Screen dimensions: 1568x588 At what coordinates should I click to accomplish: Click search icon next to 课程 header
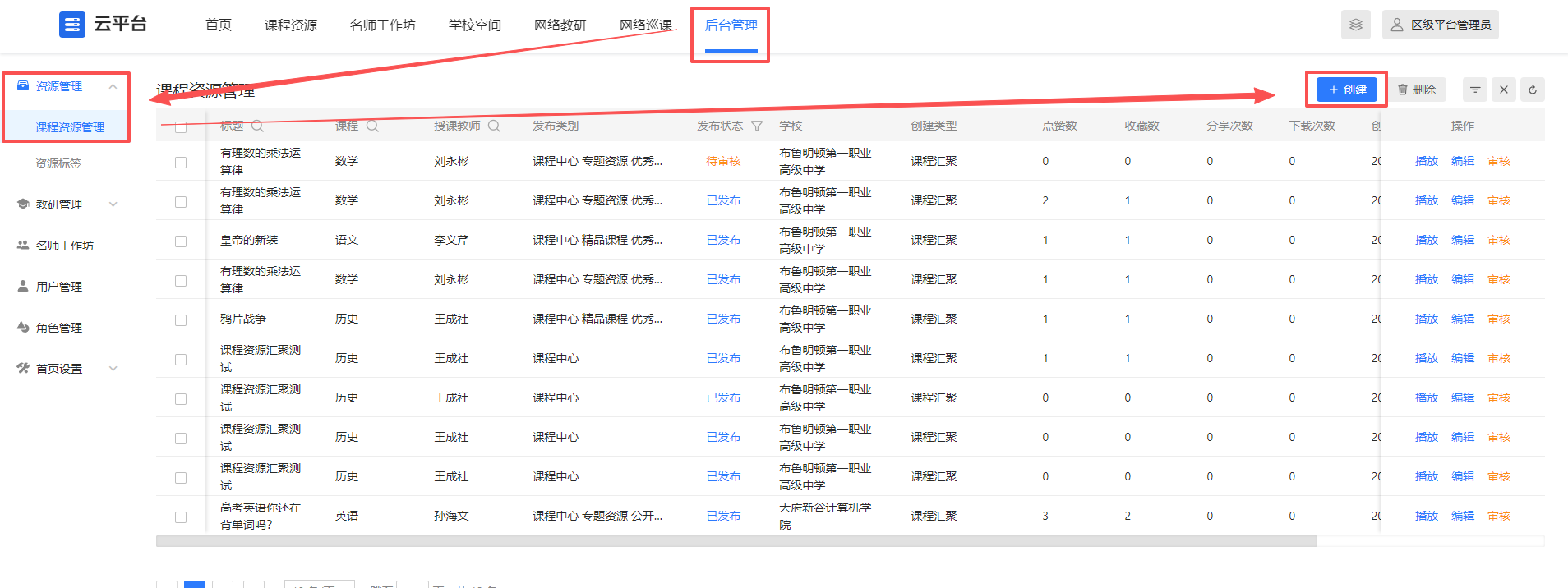point(372,126)
